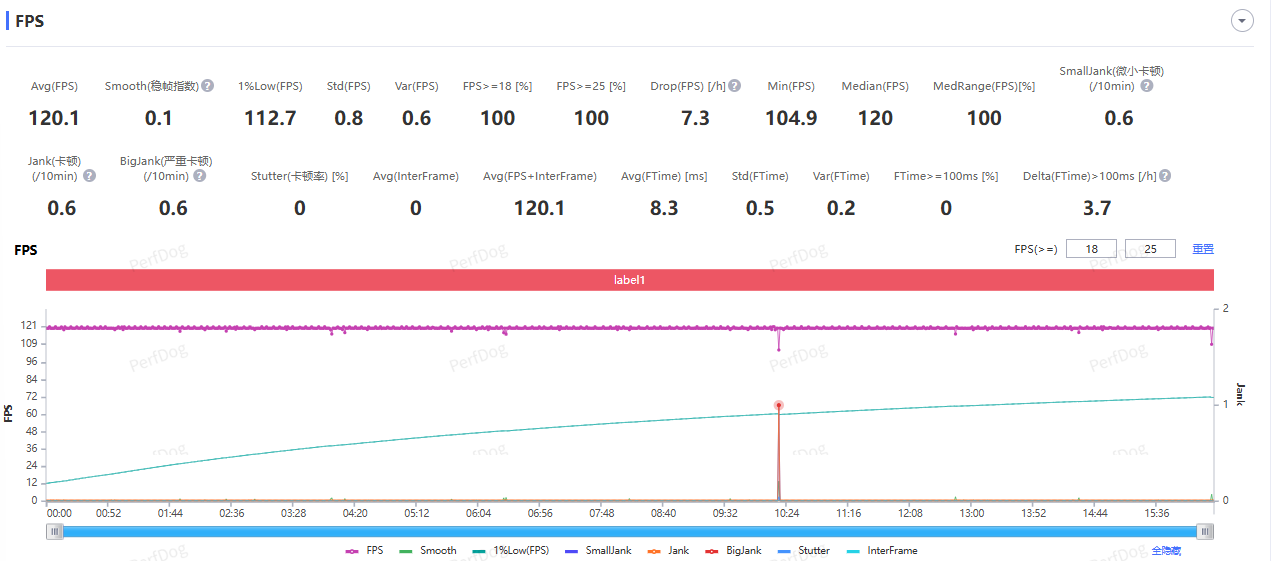This screenshot has width=1271, height=561.
Task: Click left handle of timeline range slider
Action: pyautogui.click(x=53, y=532)
